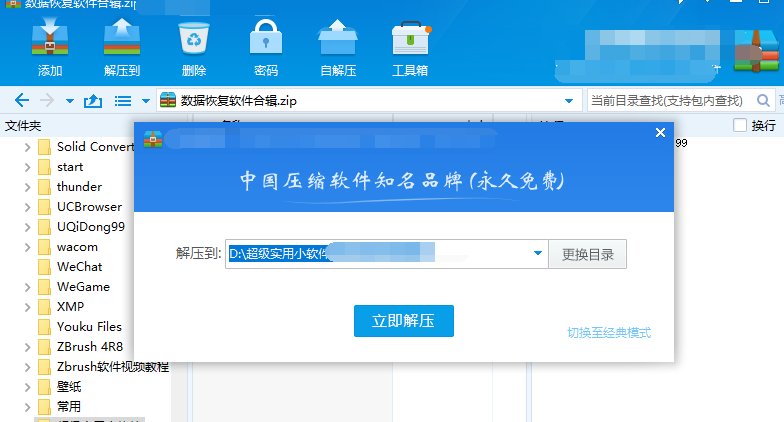Expand the Zbrush软件视频教程 folder node
Screen dimensions: 784x422
click(28, 367)
